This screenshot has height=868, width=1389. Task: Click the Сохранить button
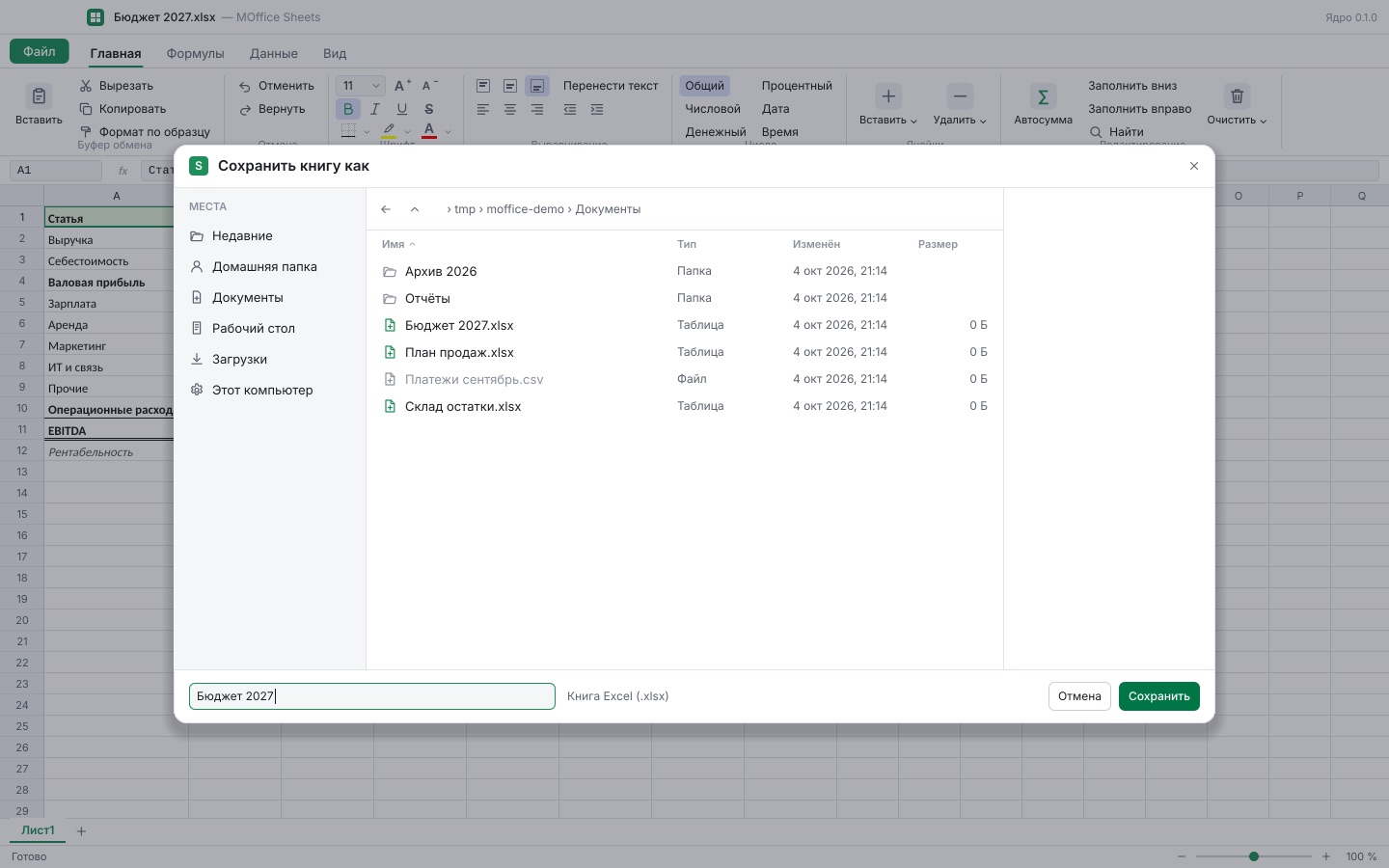tap(1159, 696)
